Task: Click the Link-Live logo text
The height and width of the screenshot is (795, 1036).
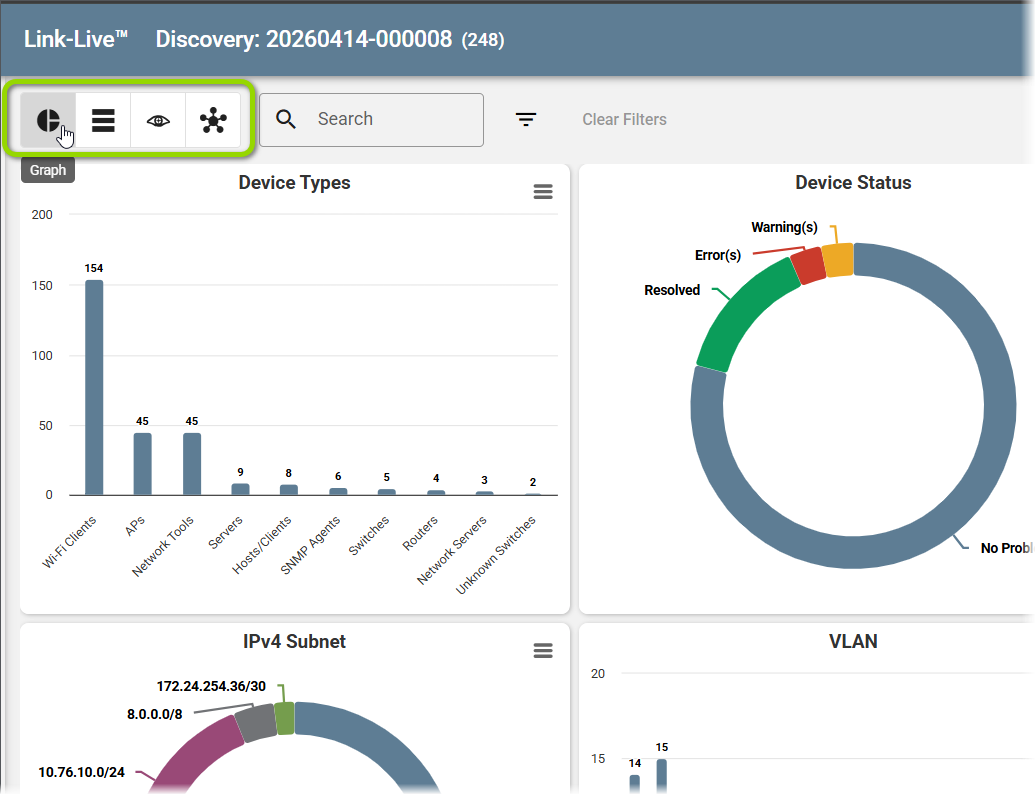Action: point(76,40)
